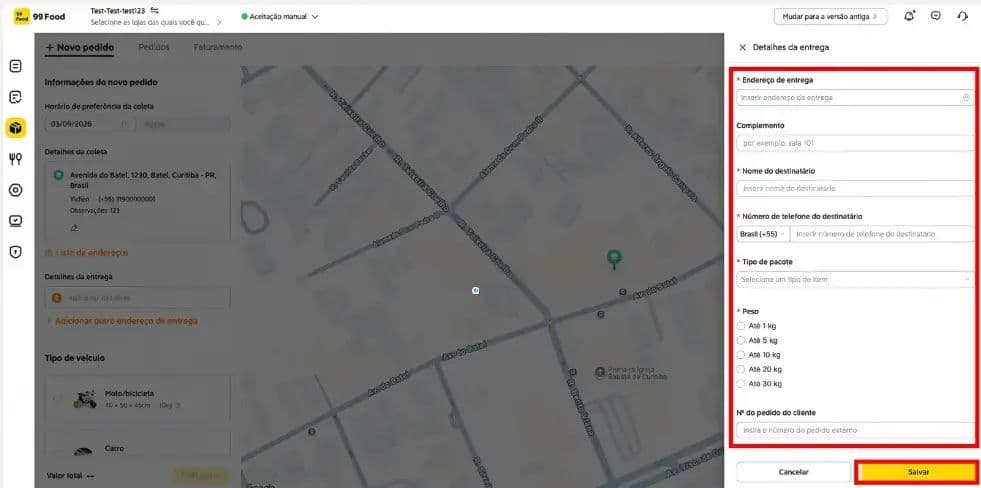This screenshot has width=981, height=488.
Task: Open the orders list icon at sidebar top
Action: tap(16, 66)
